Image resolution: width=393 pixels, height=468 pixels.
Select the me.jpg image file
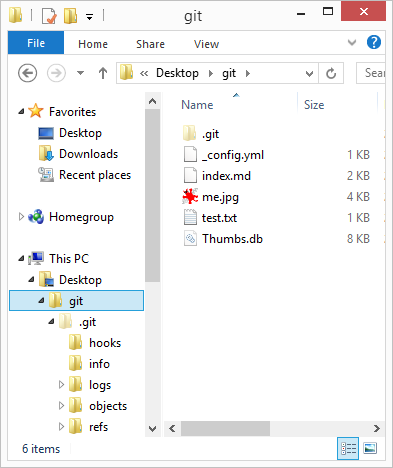pyautogui.click(x=220, y=197)
